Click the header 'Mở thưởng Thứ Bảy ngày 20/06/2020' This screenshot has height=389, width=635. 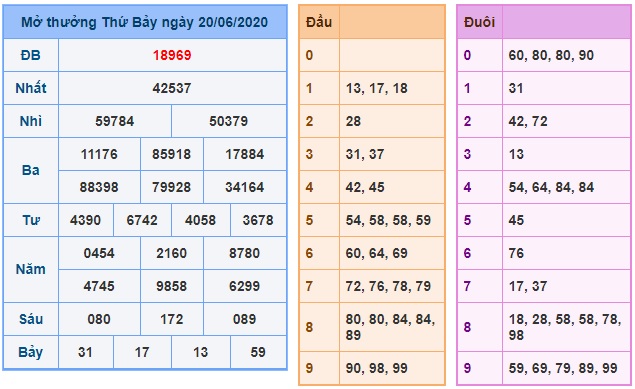point(145,22)
